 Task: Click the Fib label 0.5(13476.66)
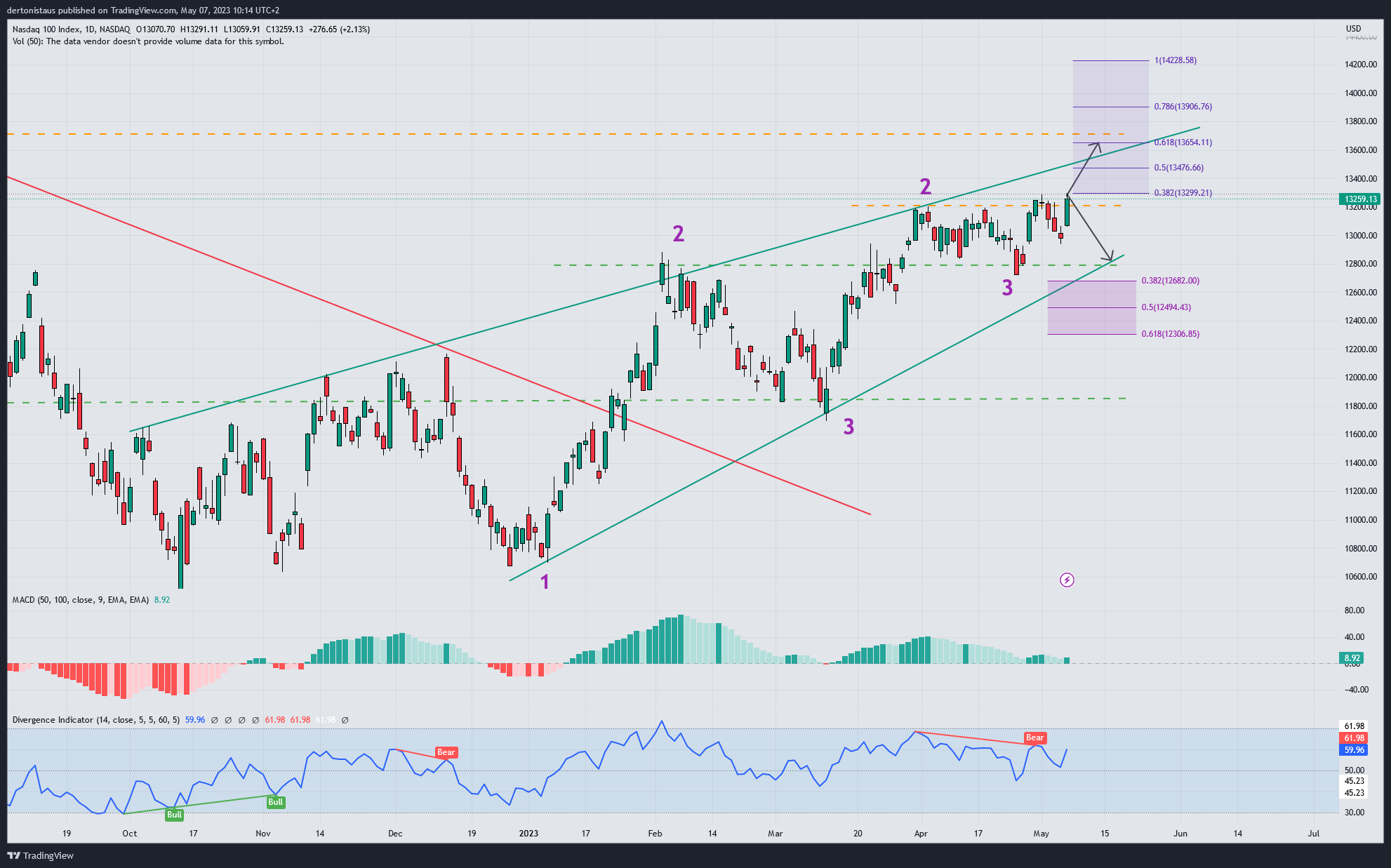coord(1179,168)
